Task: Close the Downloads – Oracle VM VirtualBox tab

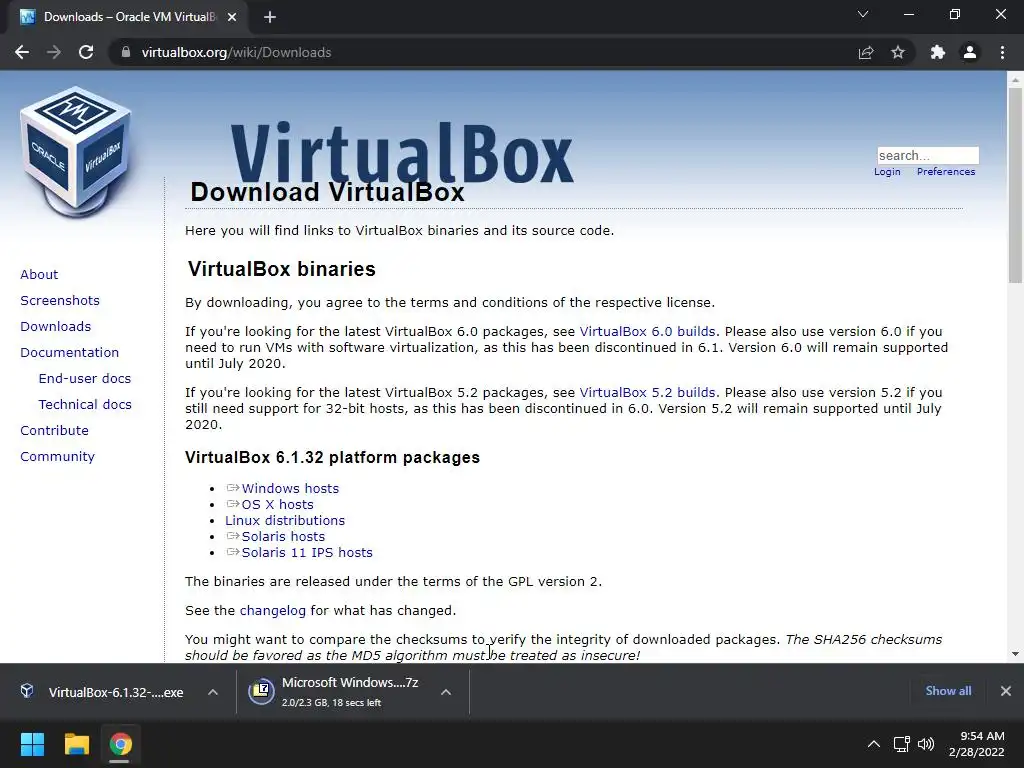Action: pyautogui.click(x=232, y=17)
